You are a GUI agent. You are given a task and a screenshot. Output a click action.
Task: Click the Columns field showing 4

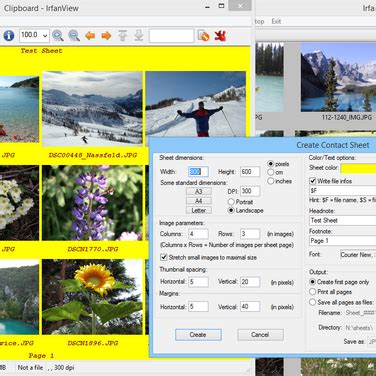click(x=198, y=234)
